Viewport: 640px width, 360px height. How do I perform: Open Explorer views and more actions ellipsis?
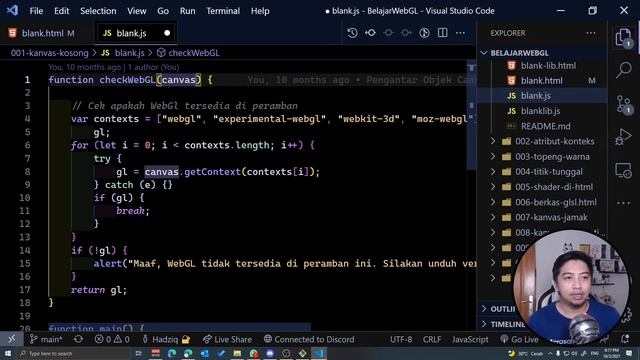tap(591, 33)
